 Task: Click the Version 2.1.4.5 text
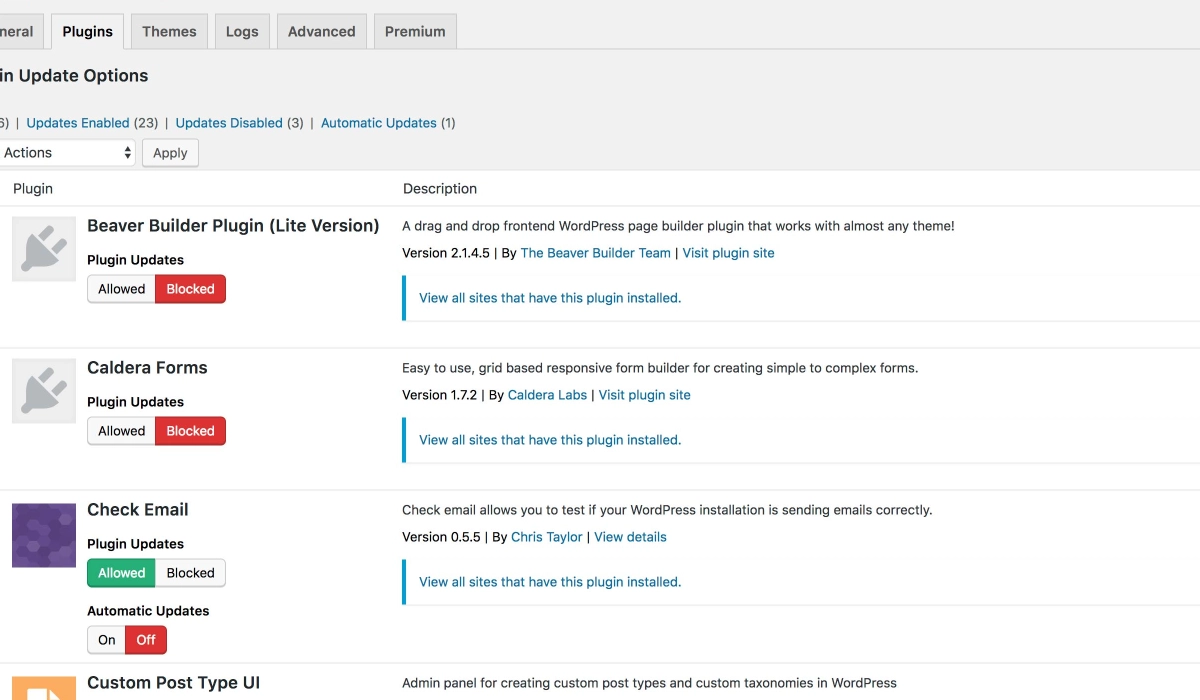446,253
